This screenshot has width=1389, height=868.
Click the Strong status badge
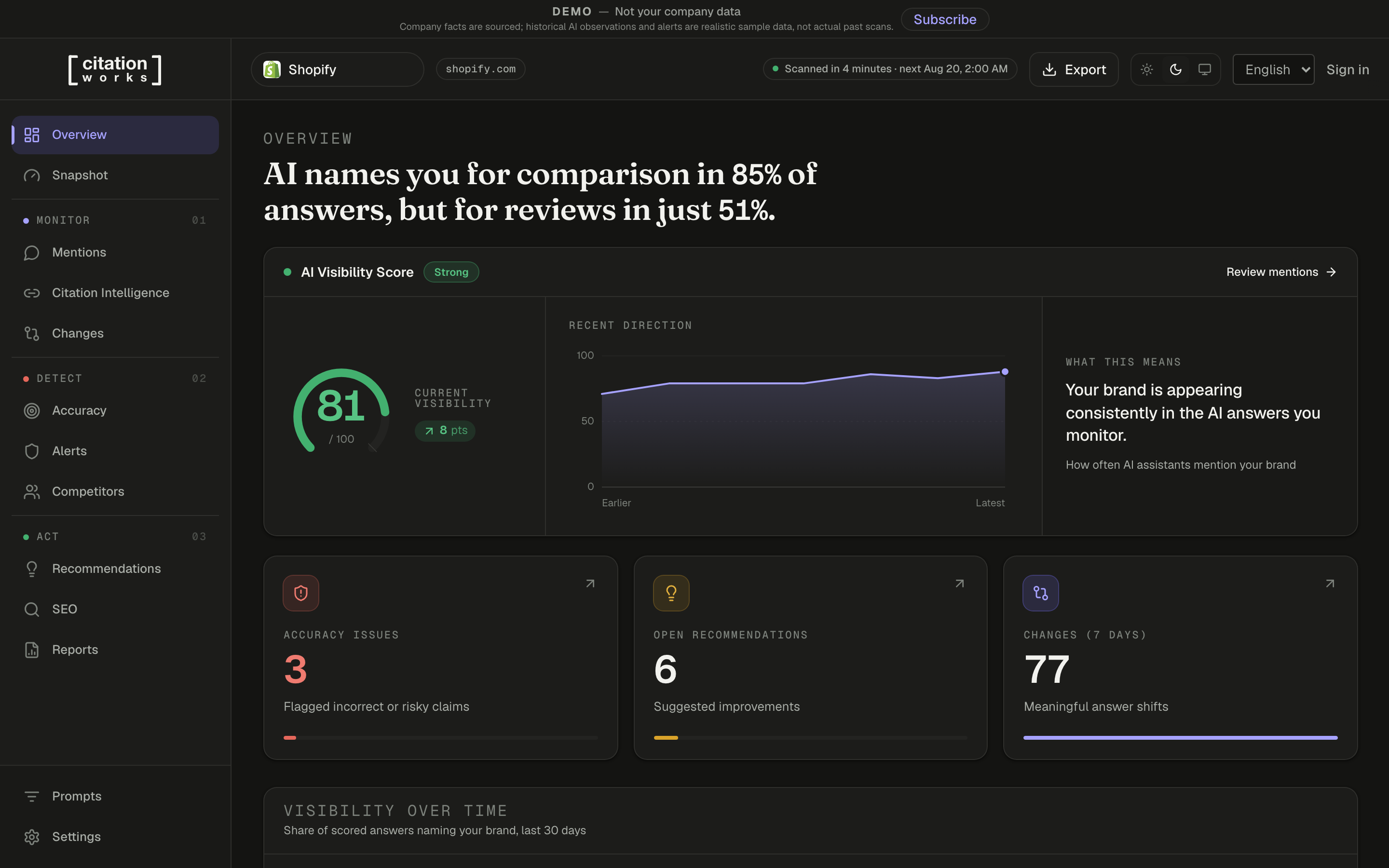pos(451,272)
